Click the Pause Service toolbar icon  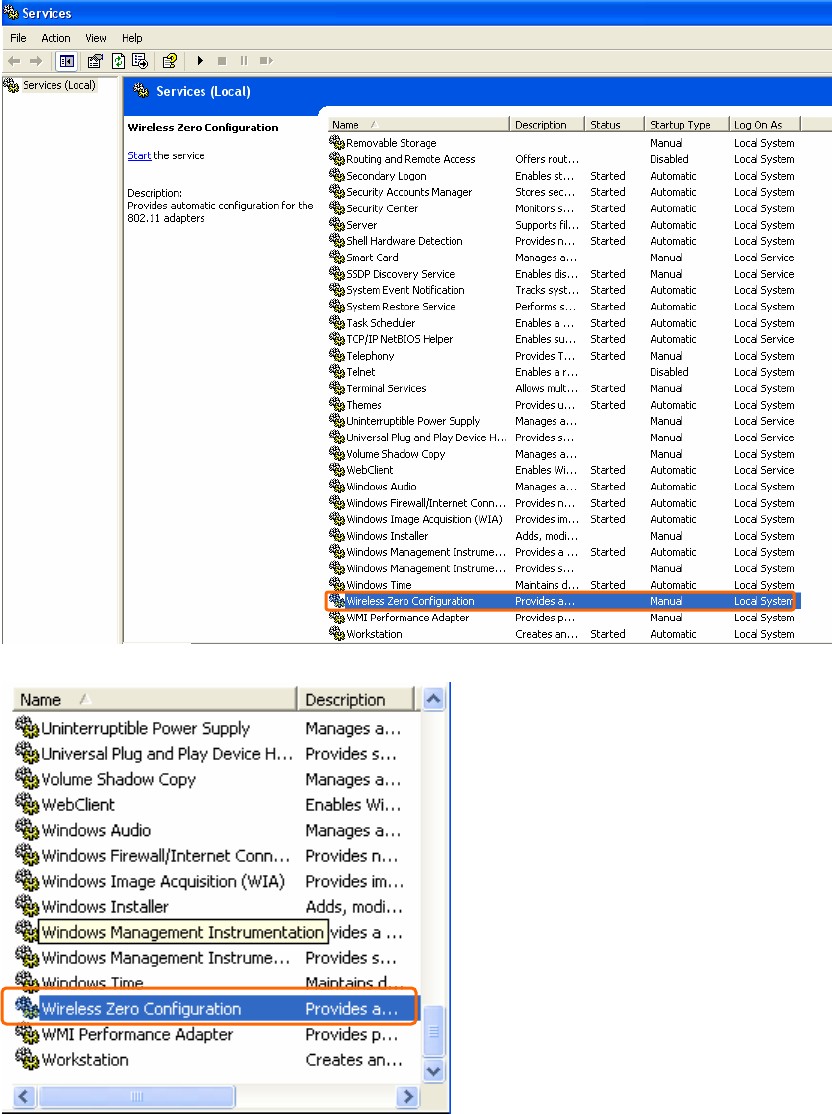(244, 61)
